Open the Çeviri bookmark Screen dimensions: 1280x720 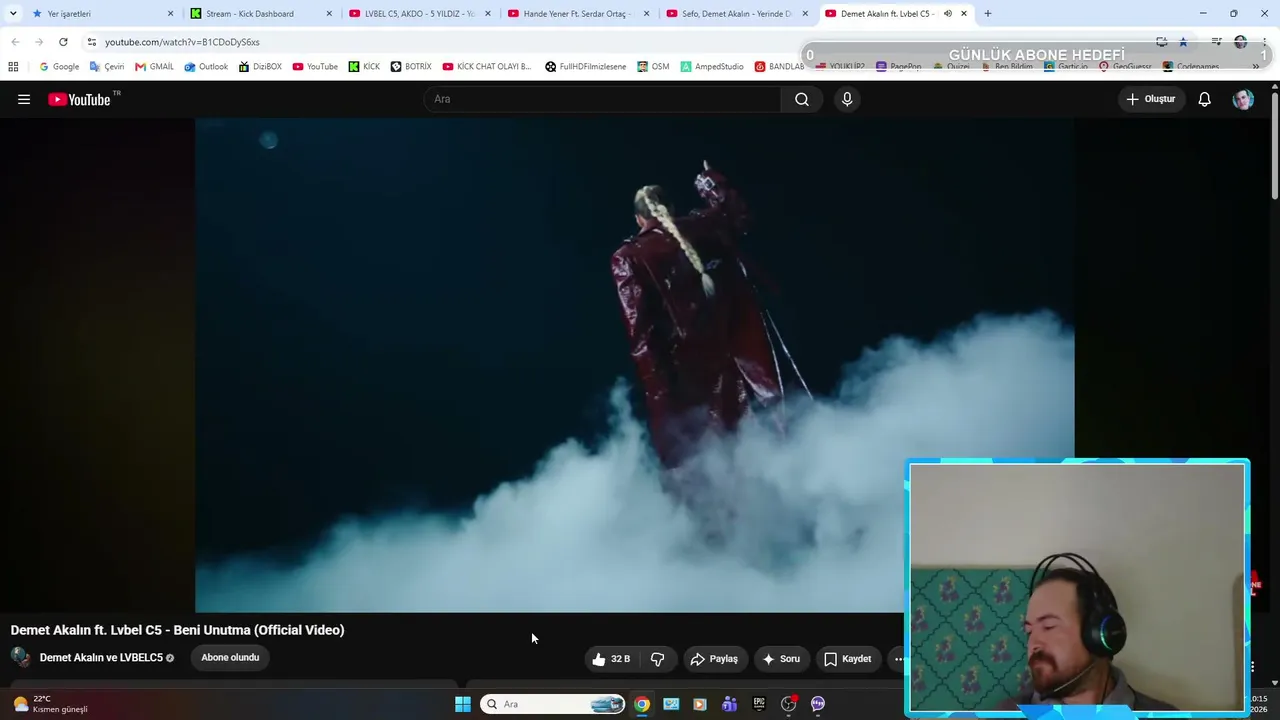coord(107,67)
